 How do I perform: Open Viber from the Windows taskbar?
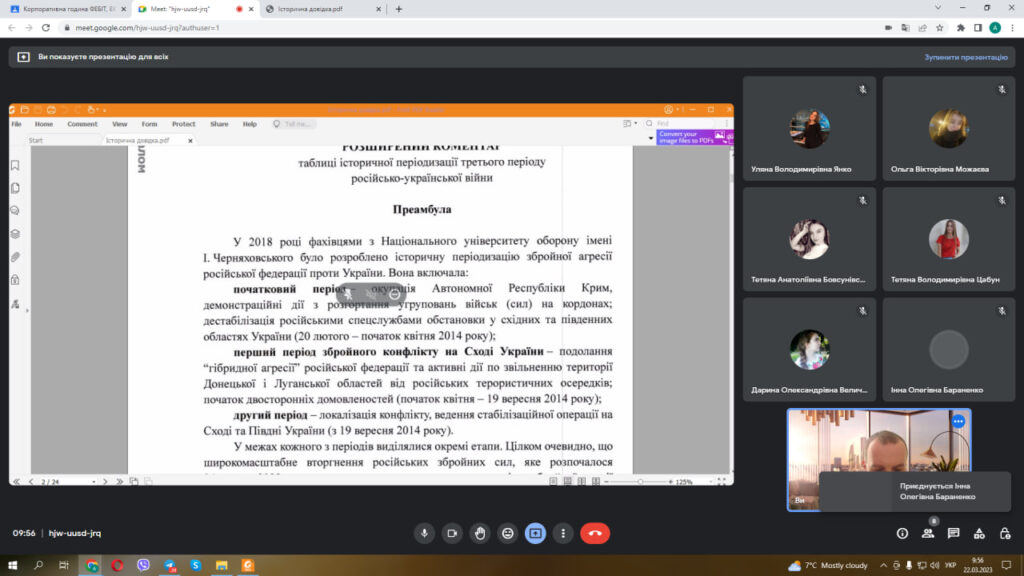(143, 565)
